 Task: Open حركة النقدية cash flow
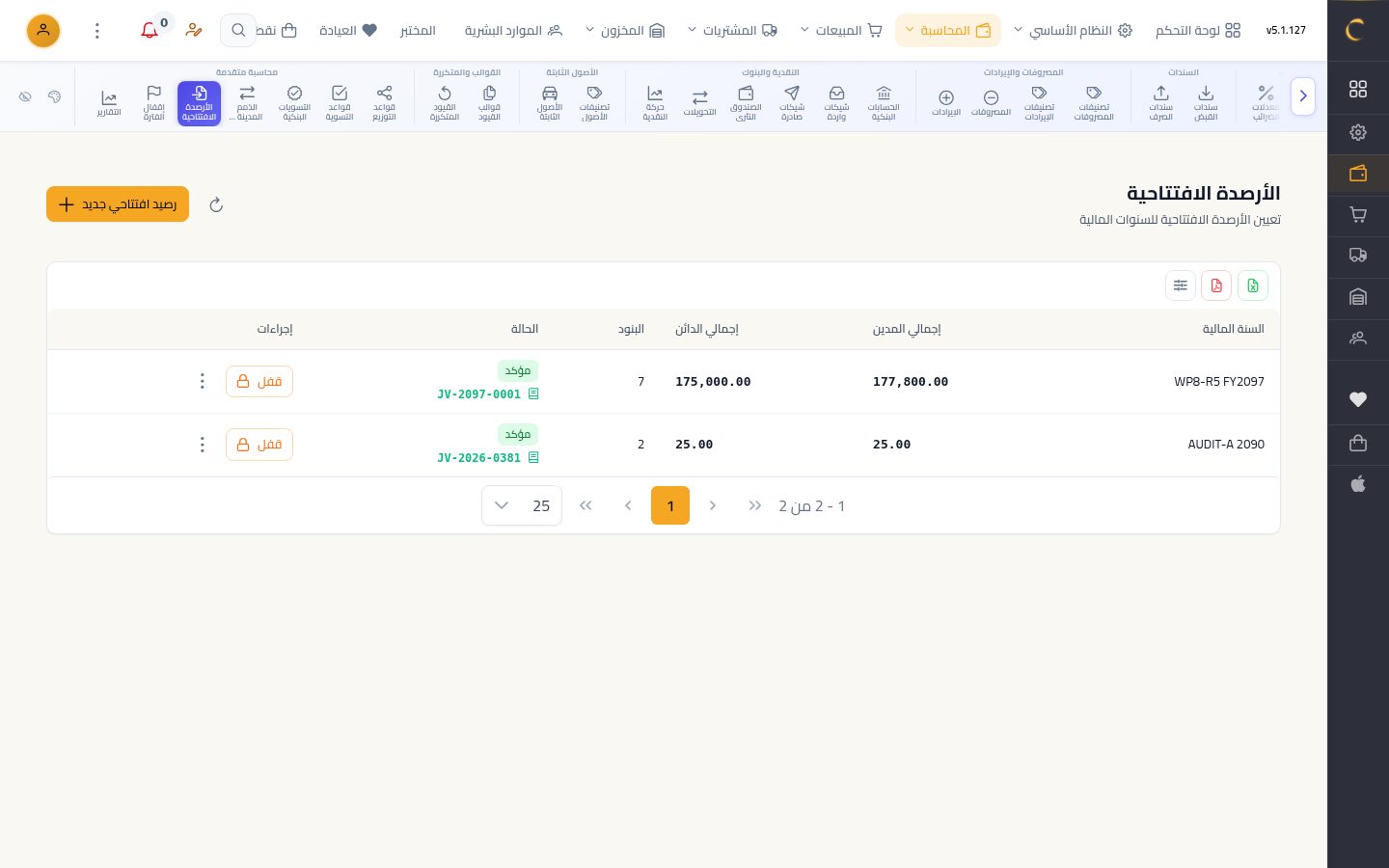pyautogui.click(x=655, y=103)
